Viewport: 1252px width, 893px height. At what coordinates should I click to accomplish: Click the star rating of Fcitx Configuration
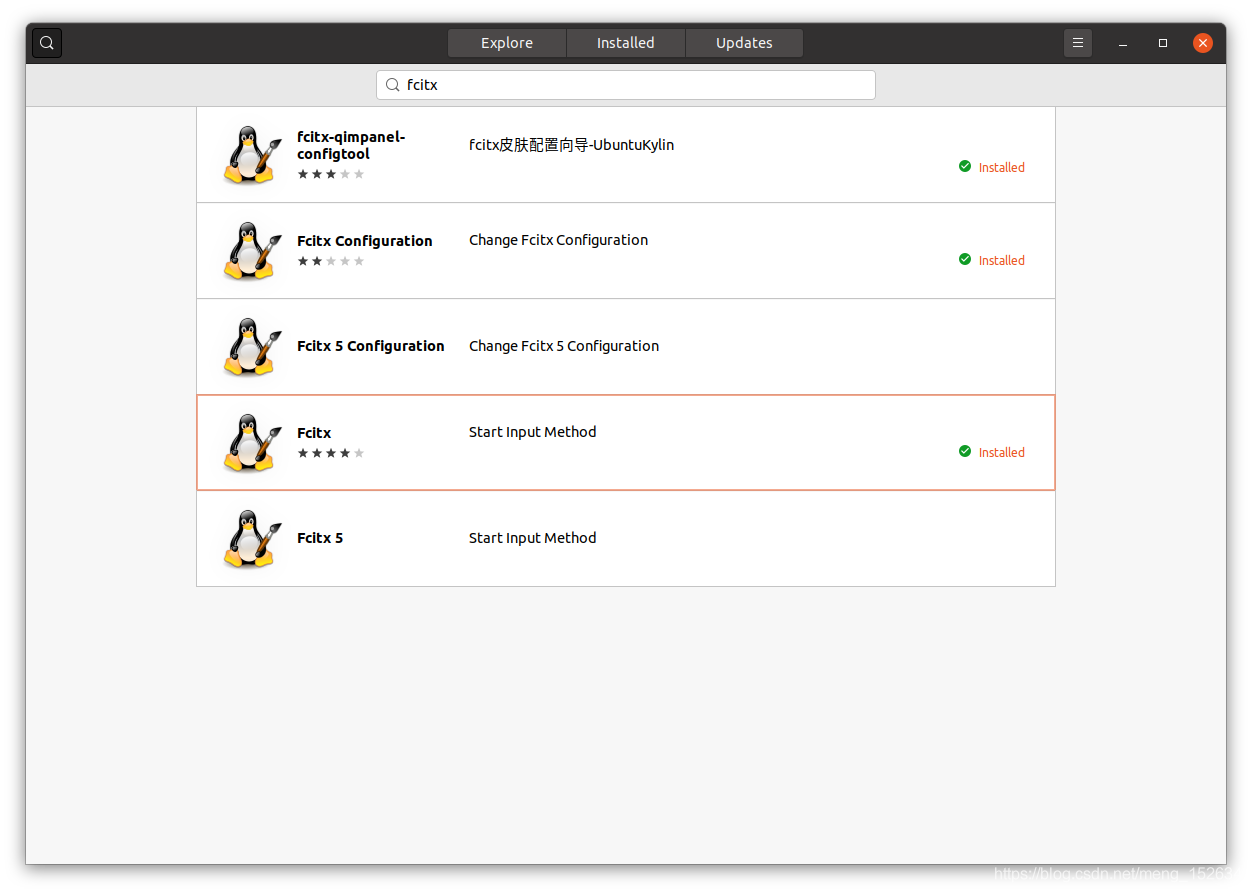pos(331,261)
